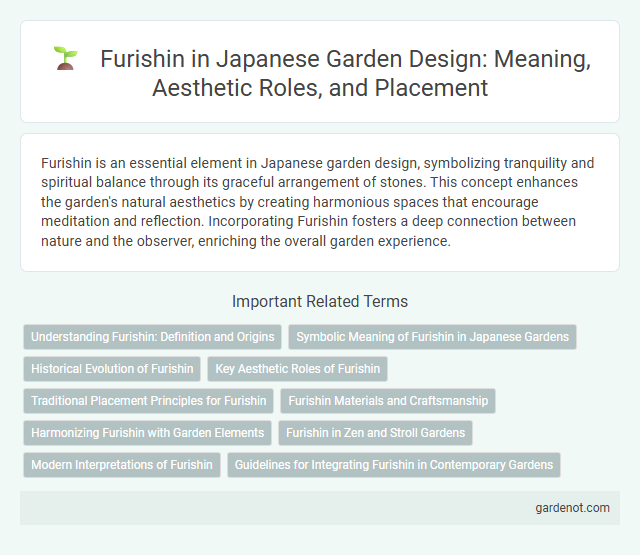Viewport: 640px width, 555px height.
Task: Open 'Understanding Furishin: Definition and Origins' tag
Action: [153, 337]
